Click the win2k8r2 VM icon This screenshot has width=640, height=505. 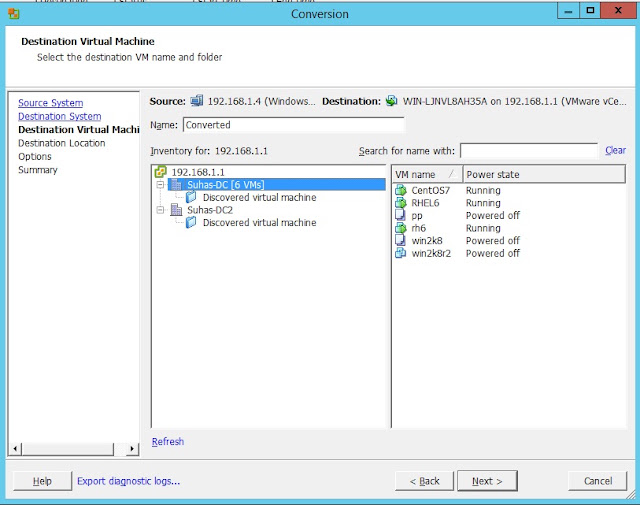(x=401, y=253)
